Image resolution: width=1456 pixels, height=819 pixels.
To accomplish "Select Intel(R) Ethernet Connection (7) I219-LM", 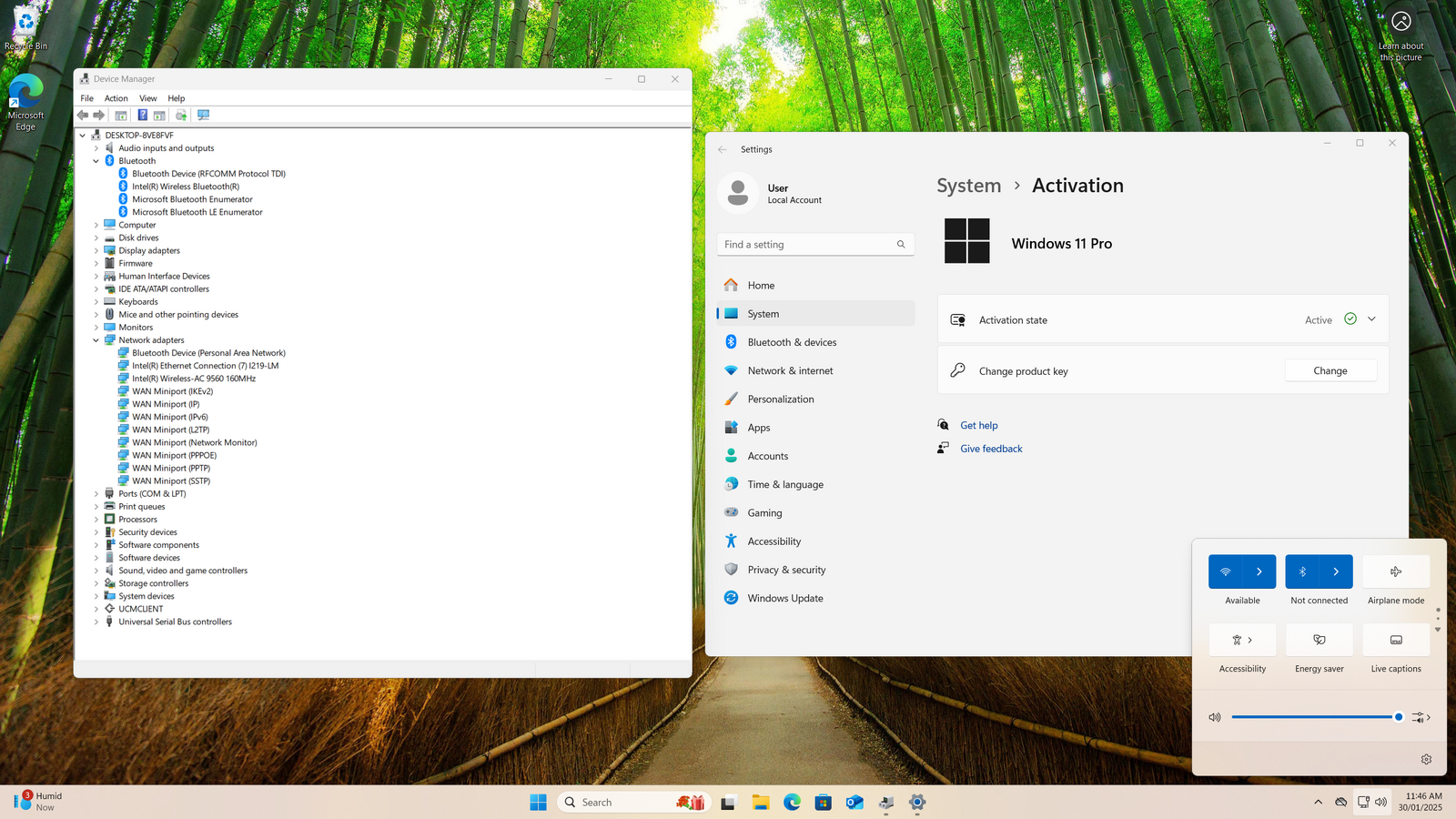I will (206, 366).
